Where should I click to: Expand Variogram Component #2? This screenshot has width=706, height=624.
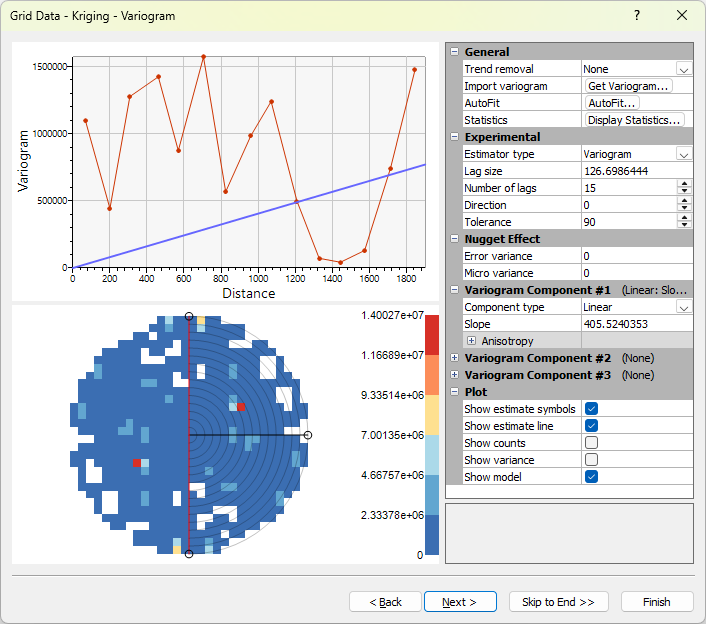coord(454,358)
